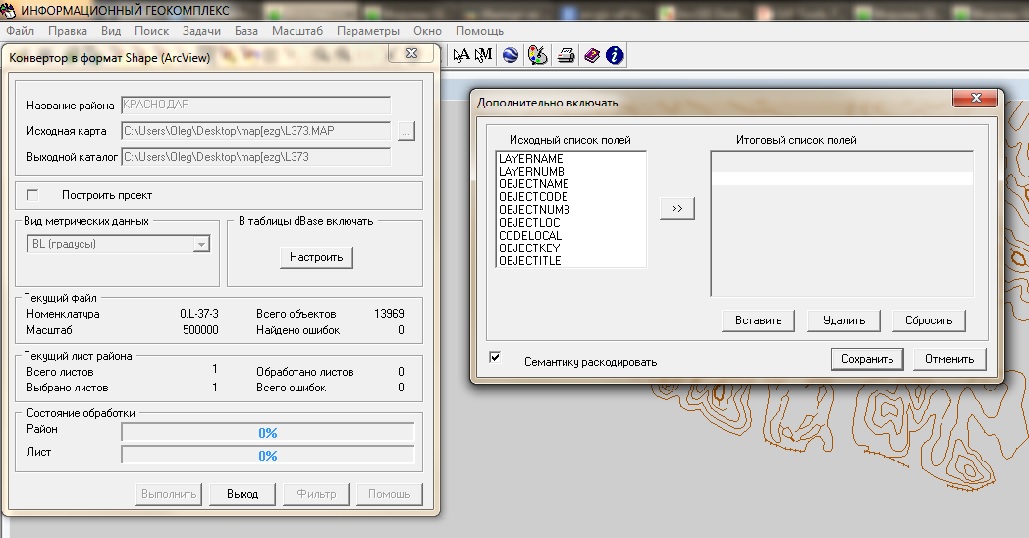Click the cursor-with-M selection toolbar icon
Screen dimensions: 1029x538
pos(484,56)
